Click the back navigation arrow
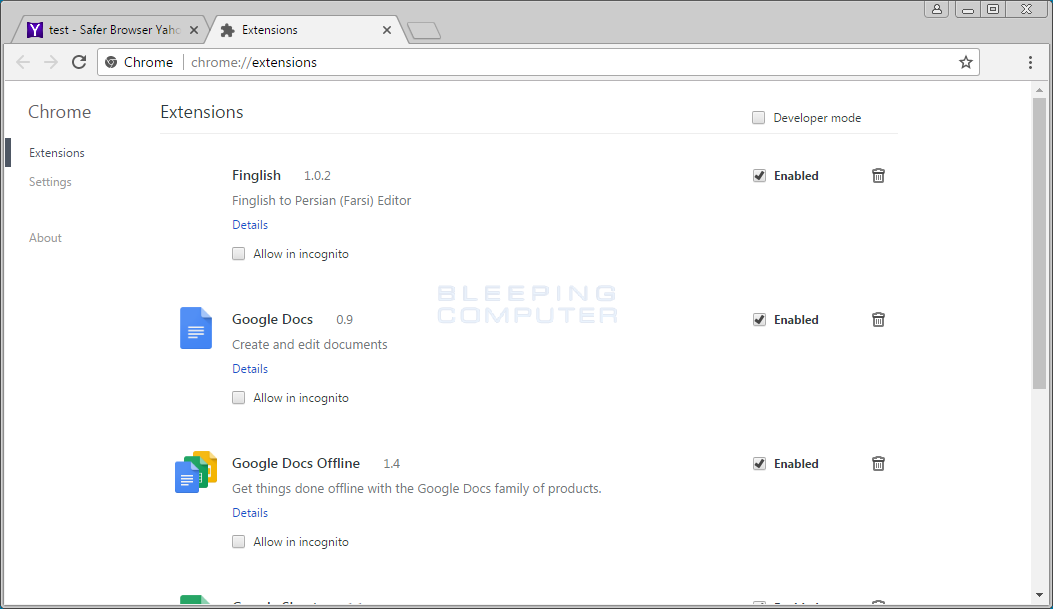 click(x=23, y=61)
